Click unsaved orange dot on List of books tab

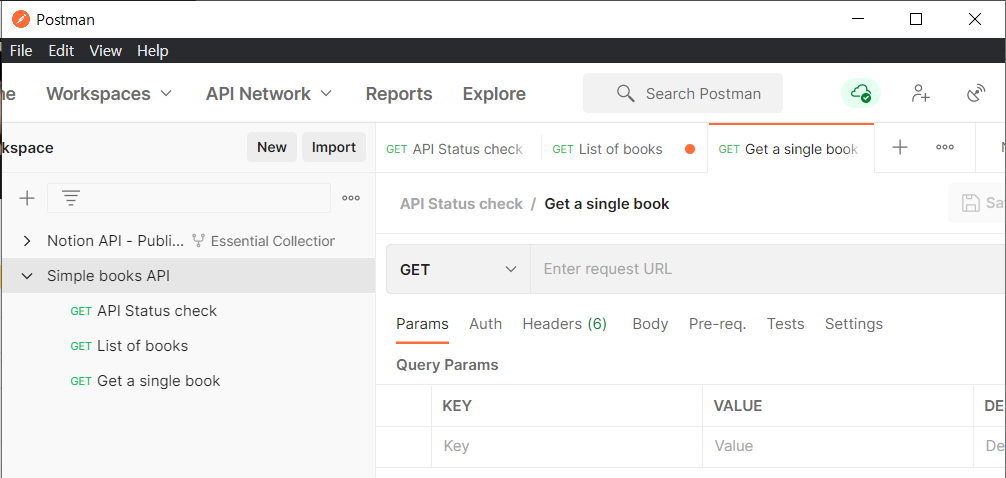point(690,149)
